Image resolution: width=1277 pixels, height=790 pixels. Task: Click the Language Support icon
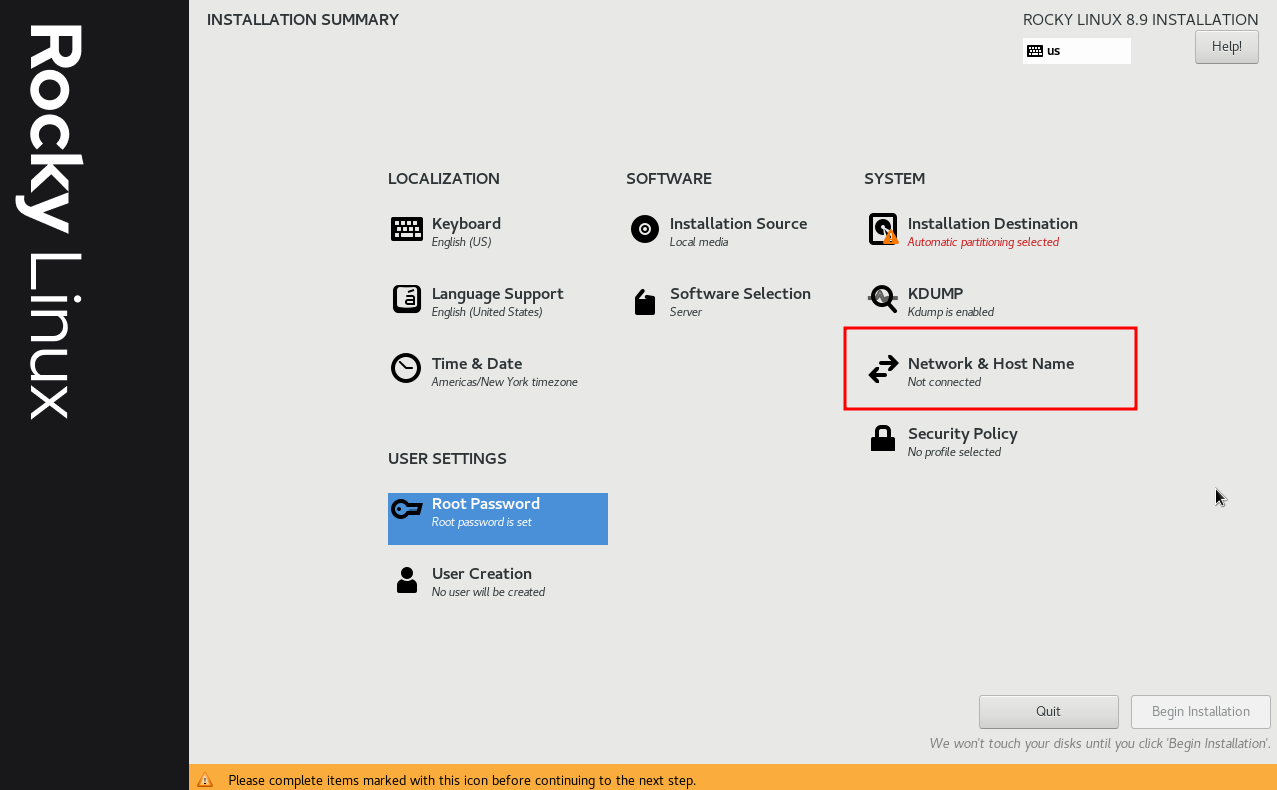point(407,299)
